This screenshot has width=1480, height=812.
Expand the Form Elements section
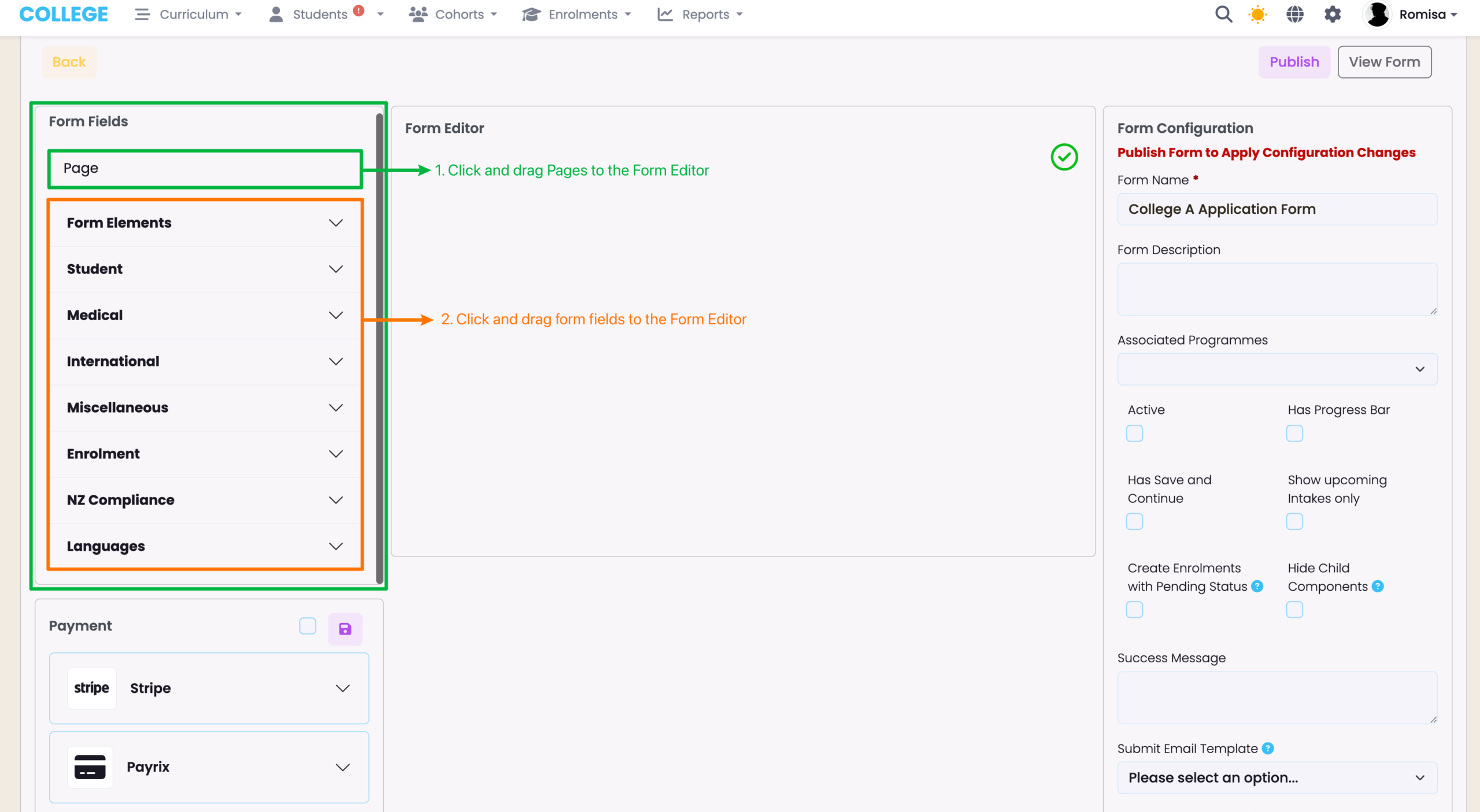tap(205, 223)
